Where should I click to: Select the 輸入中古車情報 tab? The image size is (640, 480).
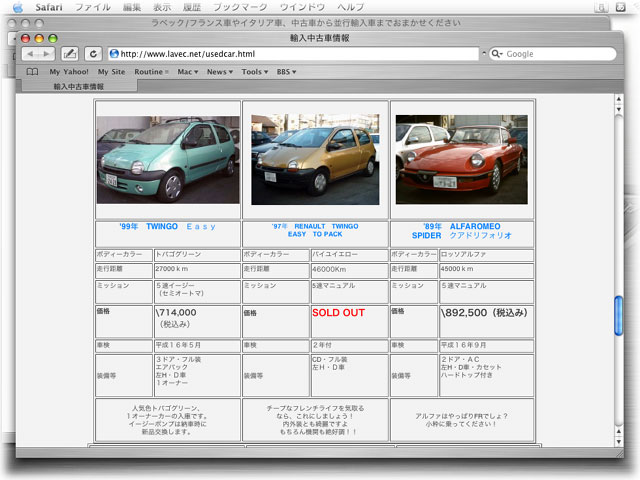[x=79, y=87]
